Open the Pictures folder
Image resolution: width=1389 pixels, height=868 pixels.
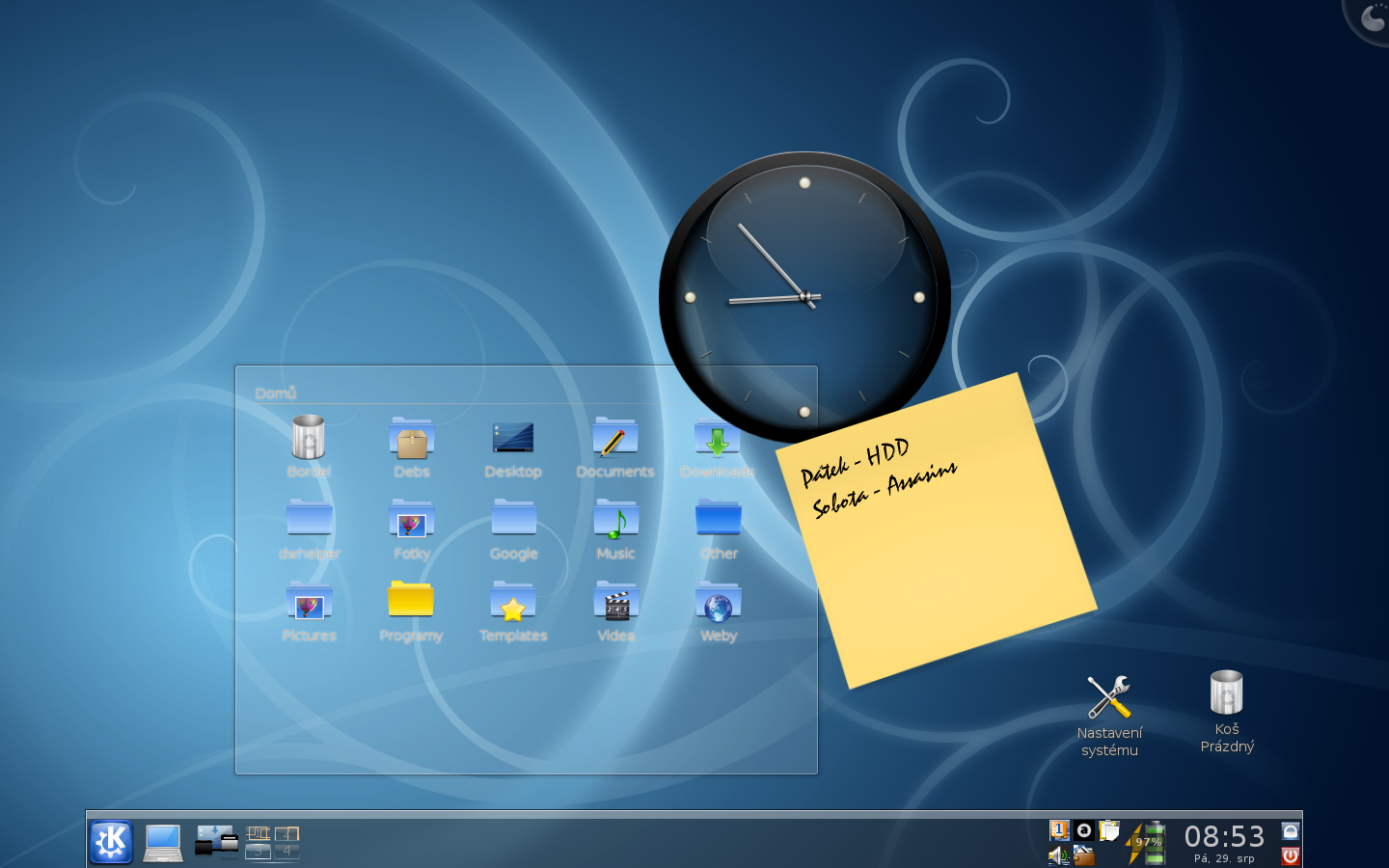309,610
